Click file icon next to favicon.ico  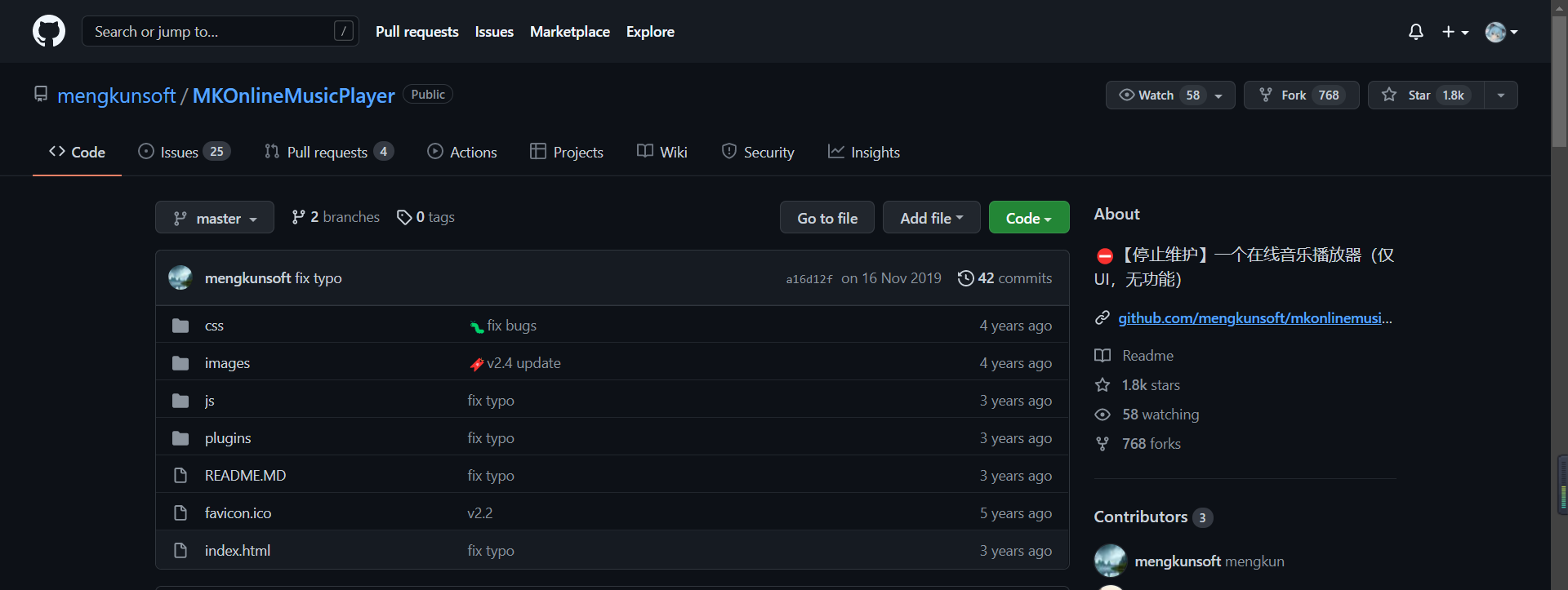(x=180, y=513)
